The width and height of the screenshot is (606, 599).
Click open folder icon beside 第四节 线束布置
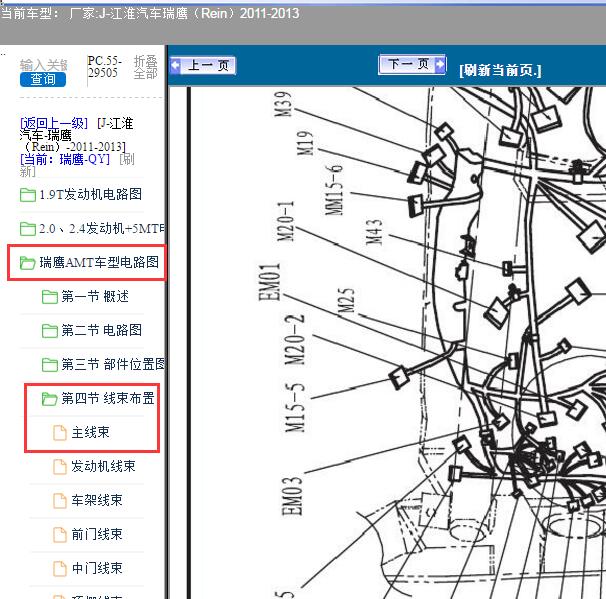click(x=50, y=398)
